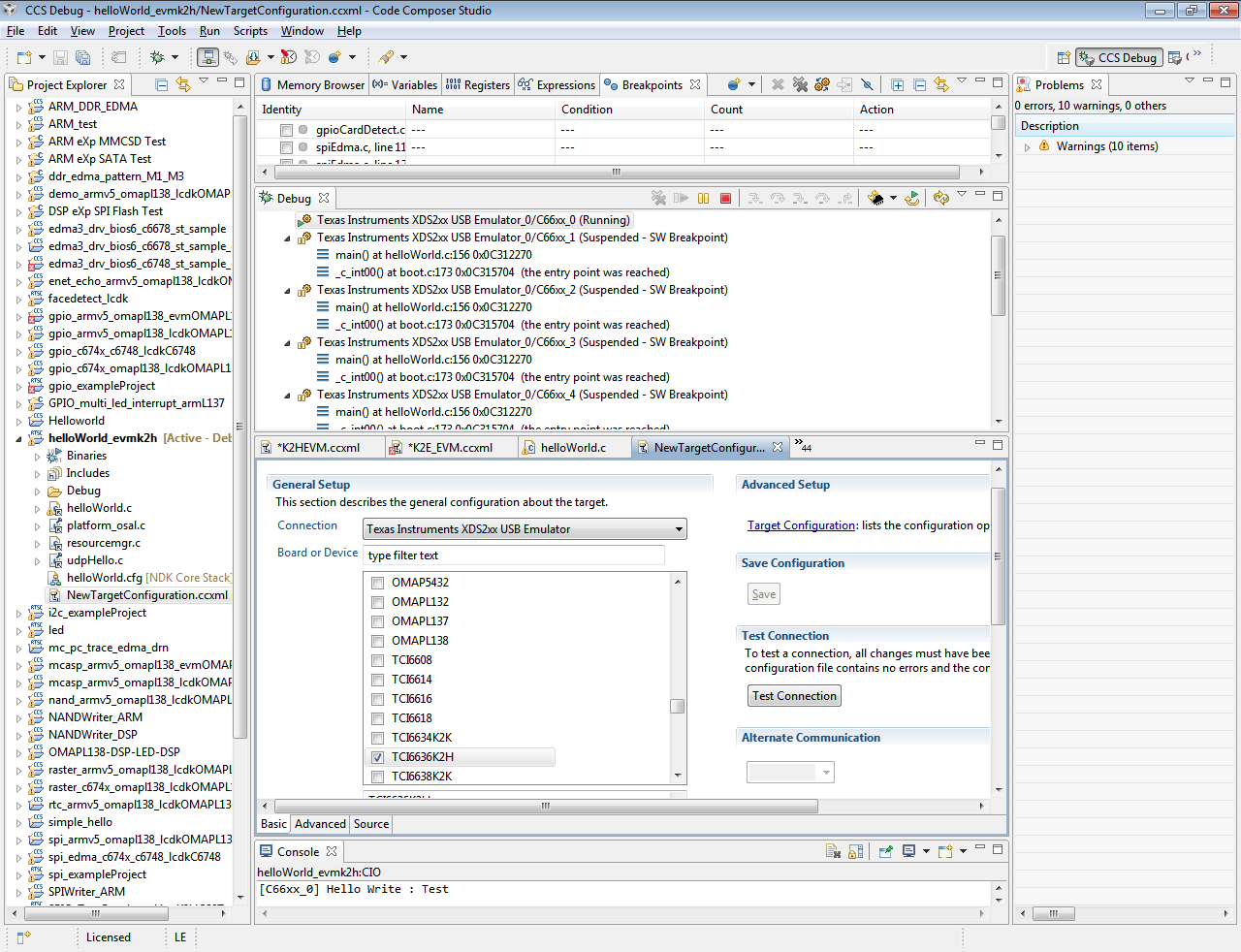Click the configuration editor horizontal scrollbar
Viewport: 1241px width, 952px height.
click(546, 806)
